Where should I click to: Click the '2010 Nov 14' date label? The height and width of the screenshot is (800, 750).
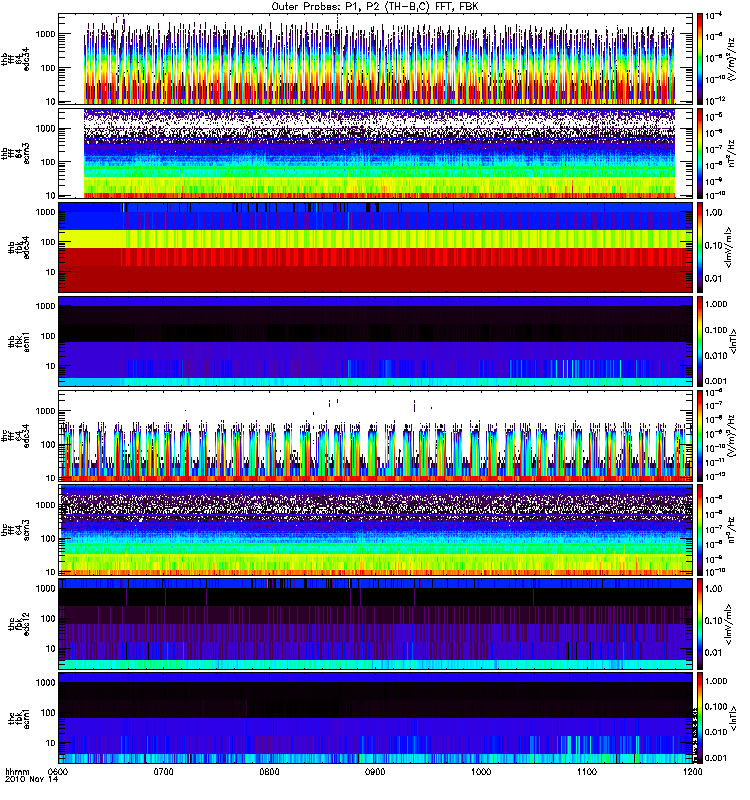tap(32, 779)
